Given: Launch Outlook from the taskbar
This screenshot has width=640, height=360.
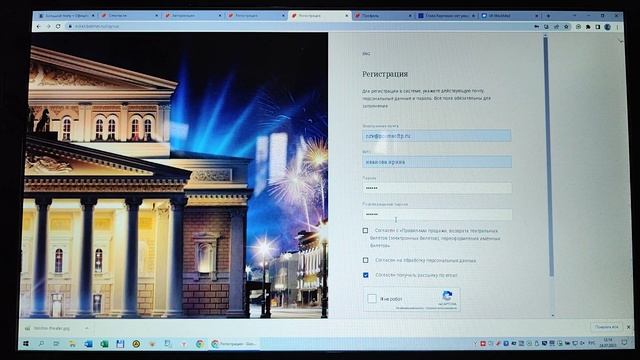Looking at the screenshot, I should point(88,344).
